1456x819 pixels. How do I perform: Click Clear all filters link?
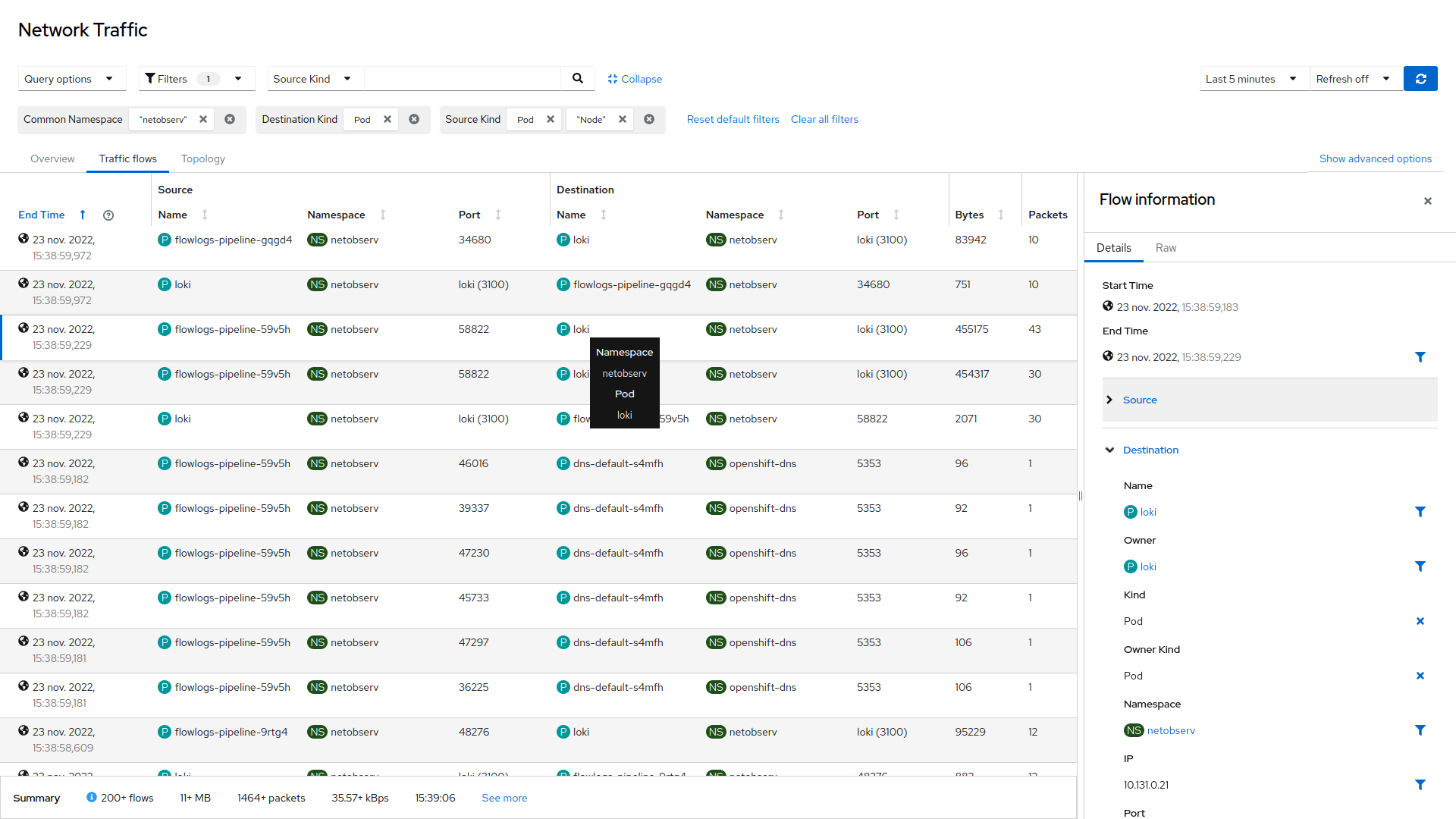(x=824, y=119)
